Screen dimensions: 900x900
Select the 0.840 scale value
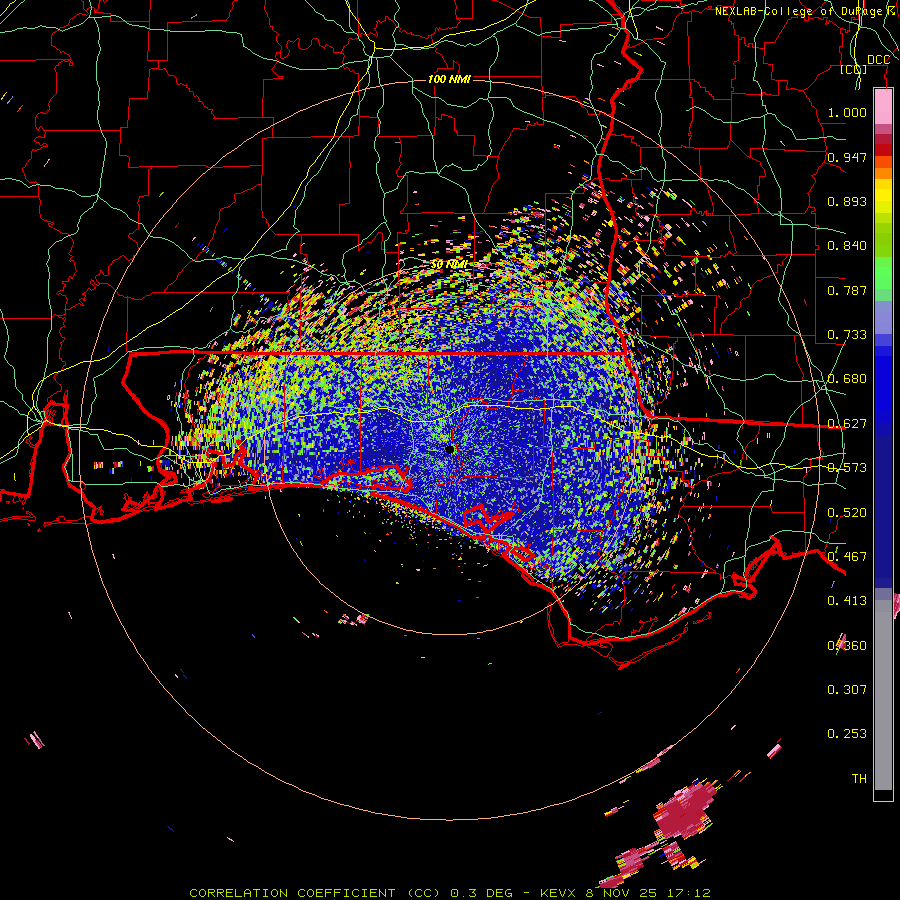(x=847, y=246)
